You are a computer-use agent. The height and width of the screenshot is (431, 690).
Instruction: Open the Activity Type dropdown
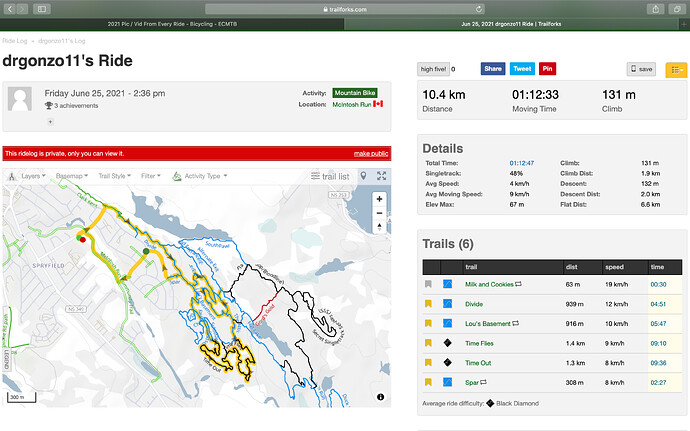(201, 176)
